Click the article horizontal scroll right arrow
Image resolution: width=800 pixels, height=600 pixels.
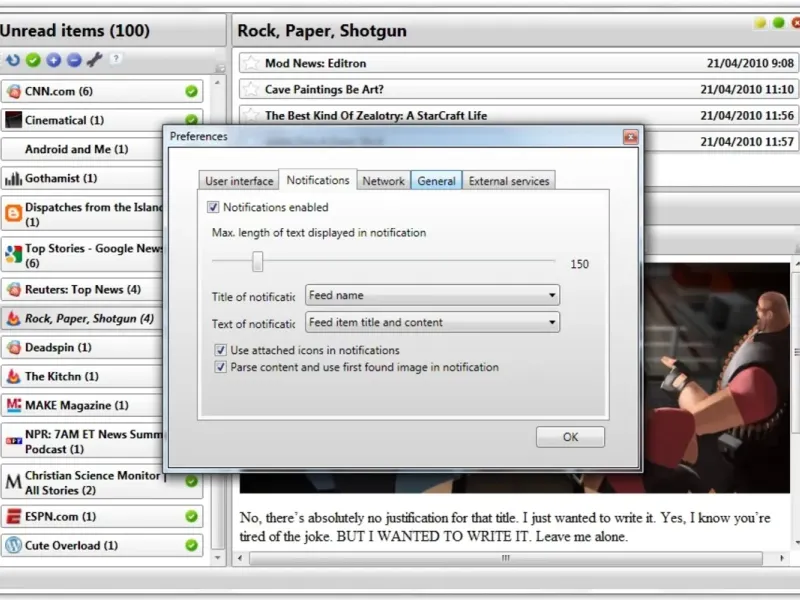point(782,558)
